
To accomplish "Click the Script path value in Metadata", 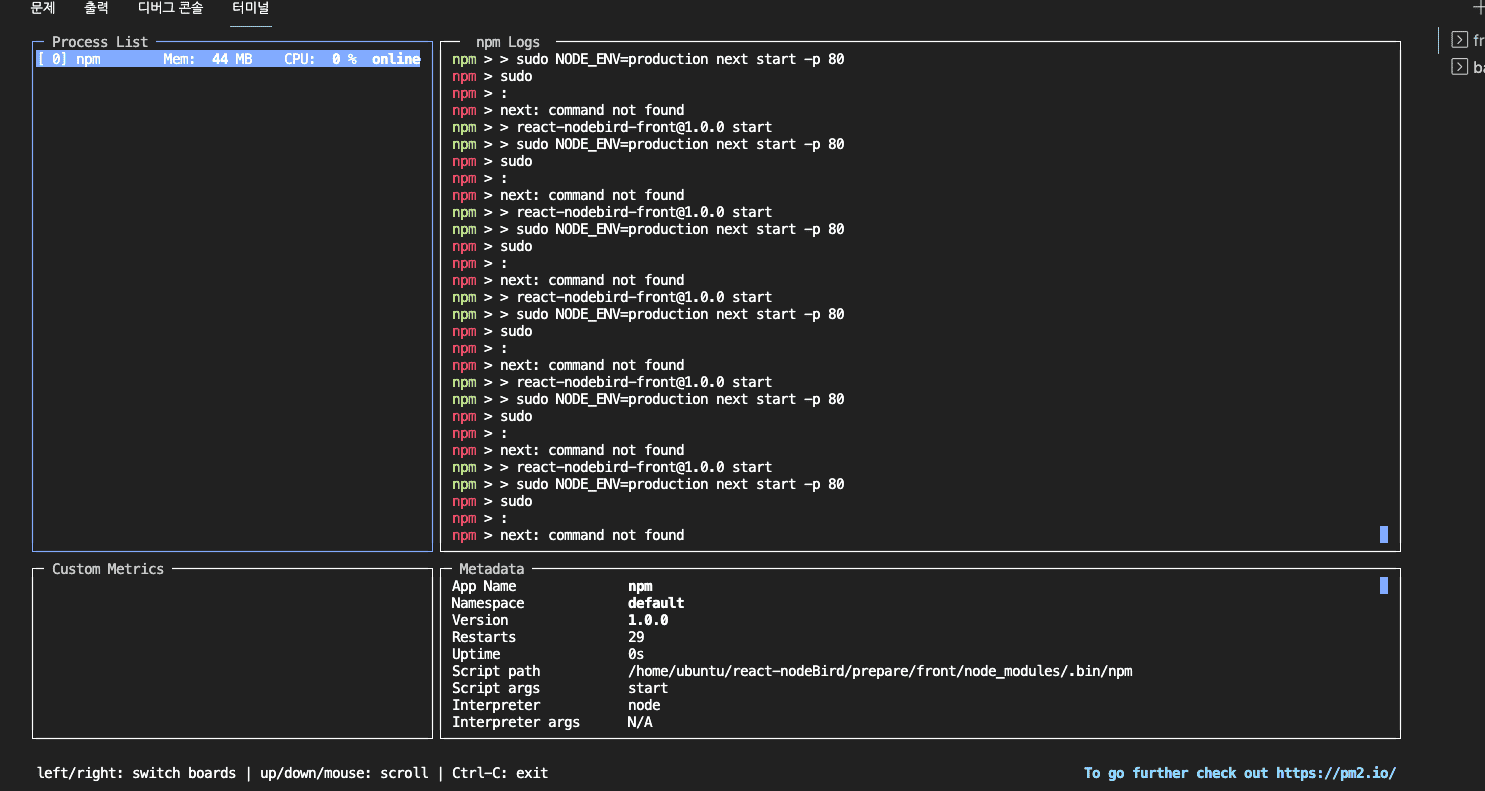I will (x=879, y=671).
